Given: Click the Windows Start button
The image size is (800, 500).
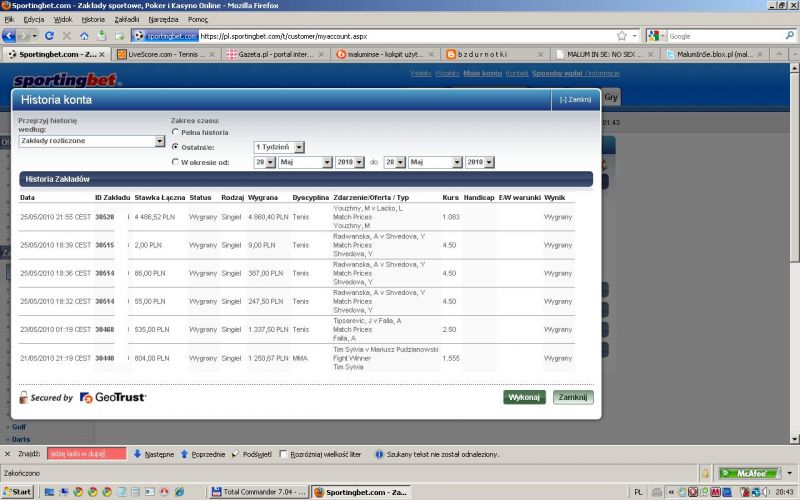Looking at the screenshot, I should [18, 492].
